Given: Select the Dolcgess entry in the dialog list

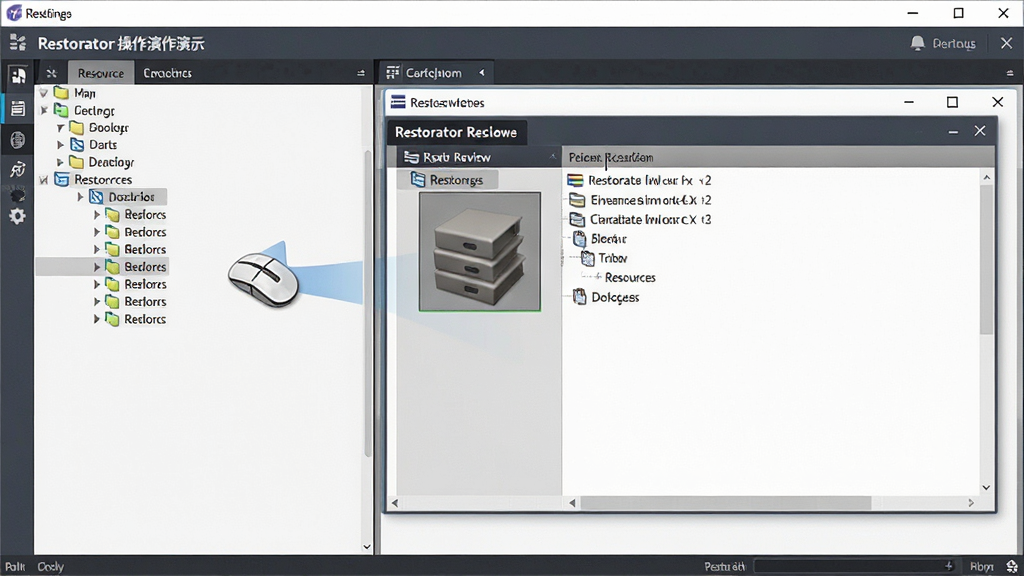Looking at the screenshot, I should click(x=615, y=297).
